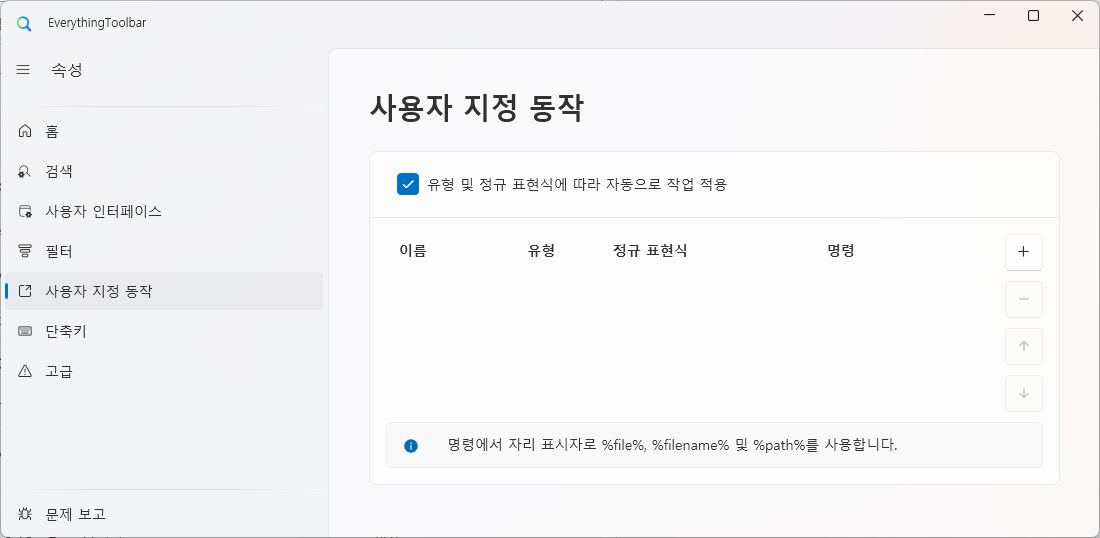Click the keyboard icon beside 단축키
Viewport: 1100px width, 538px height.
[x=25, y=331]
